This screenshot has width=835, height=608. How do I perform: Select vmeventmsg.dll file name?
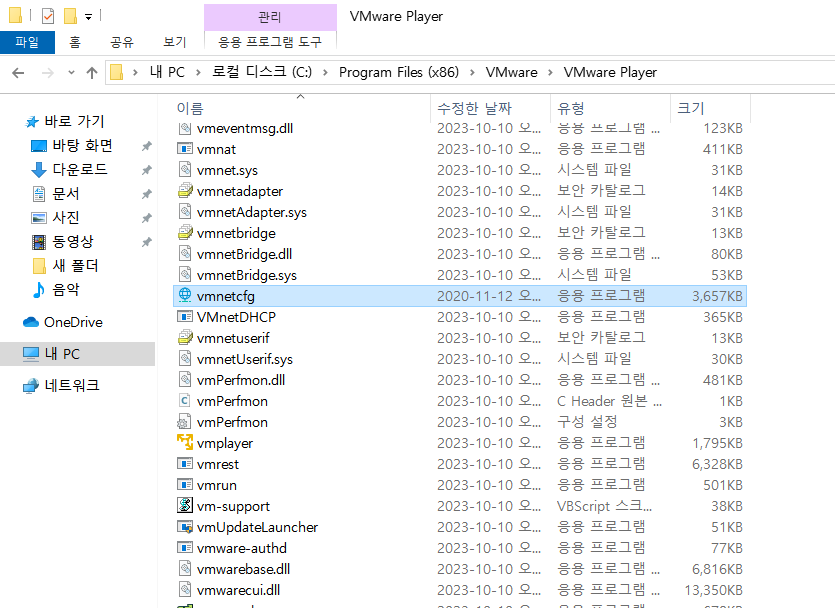click(244, 128)
